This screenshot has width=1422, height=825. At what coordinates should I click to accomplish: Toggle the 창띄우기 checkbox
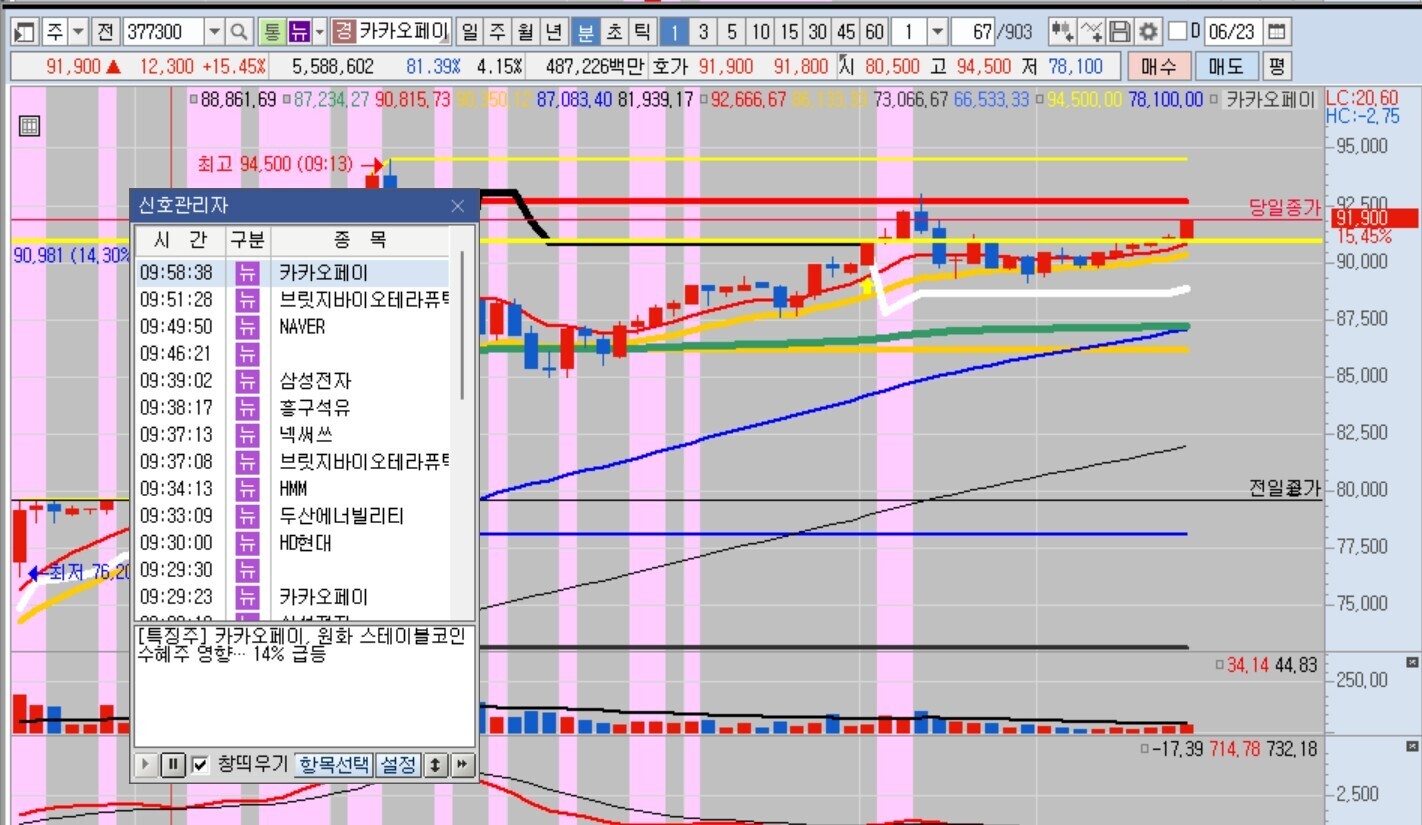[200, 765]
